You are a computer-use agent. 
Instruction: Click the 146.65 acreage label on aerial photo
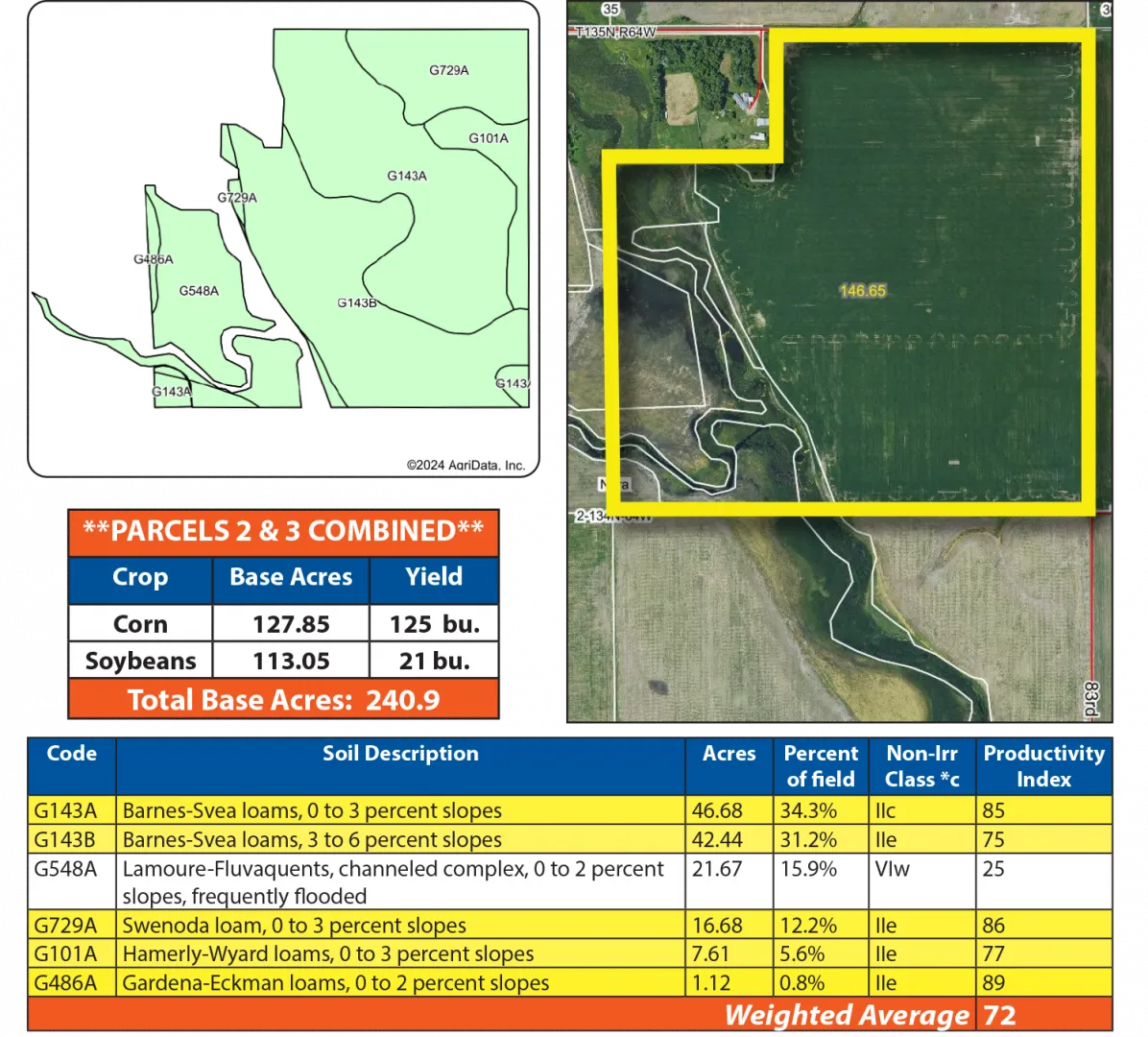862,291
